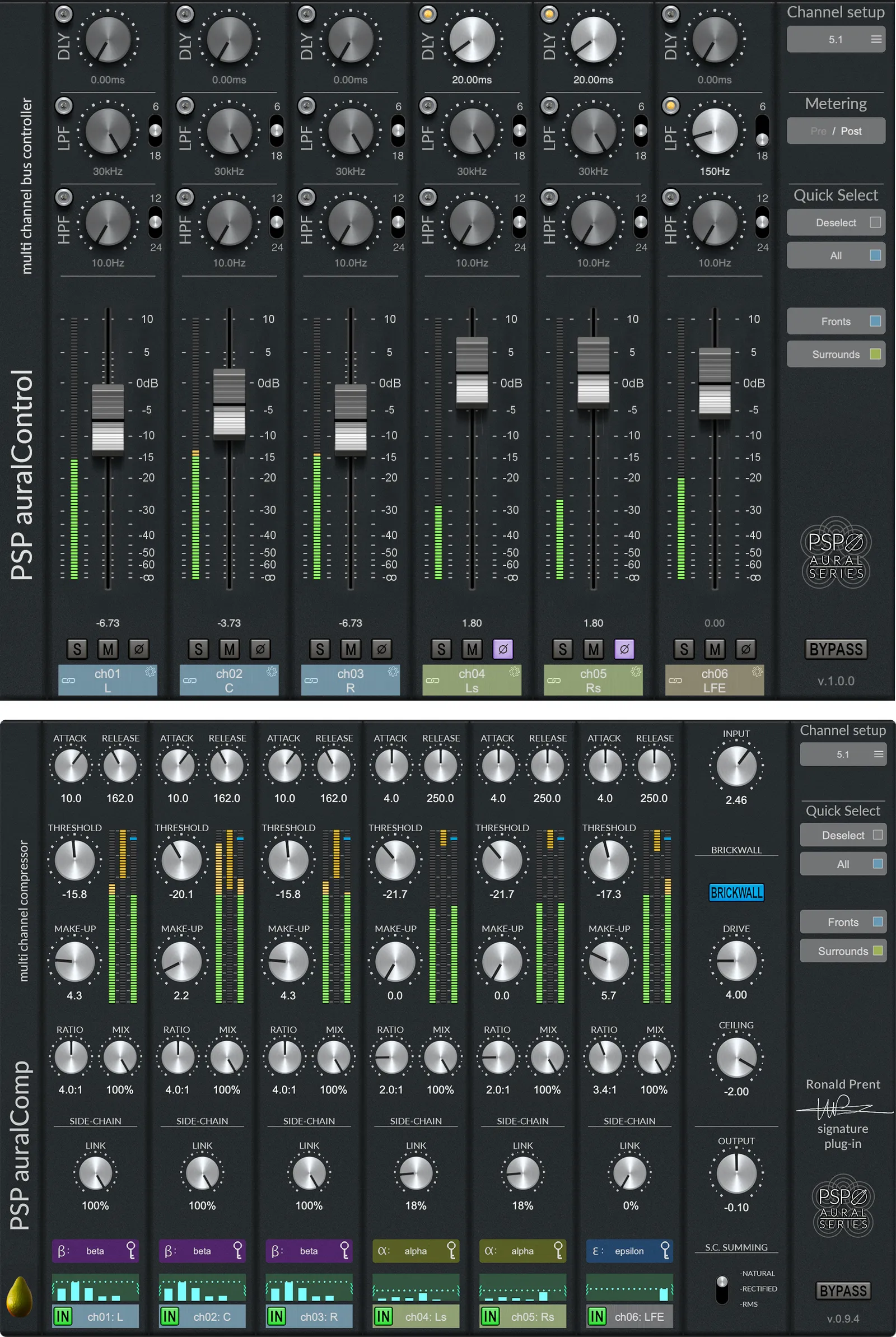Viewport: 896px width, 1337px height.
Task: Flip the LPF slope switch on ch03 R
Action: point(398,131)
